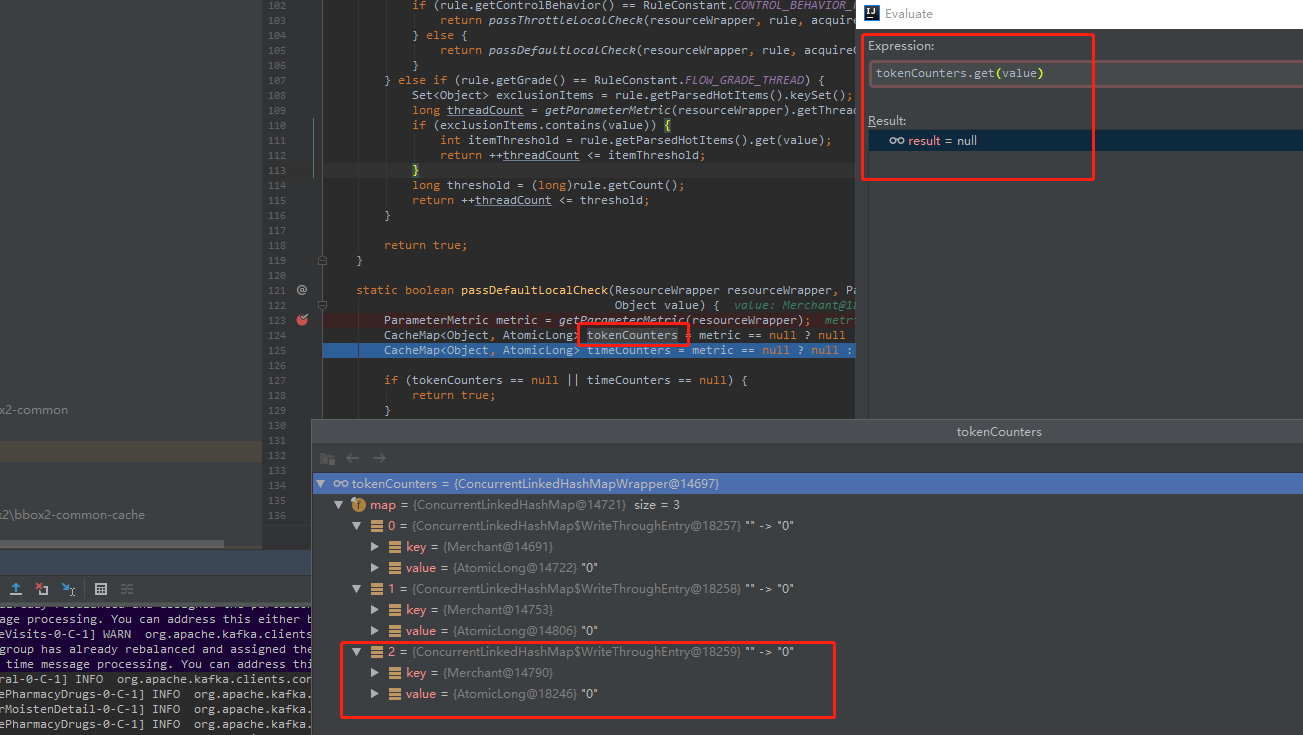The image size is (1303, 735).
Task: Click the red-X restore layout console icon
Action: 42,589
